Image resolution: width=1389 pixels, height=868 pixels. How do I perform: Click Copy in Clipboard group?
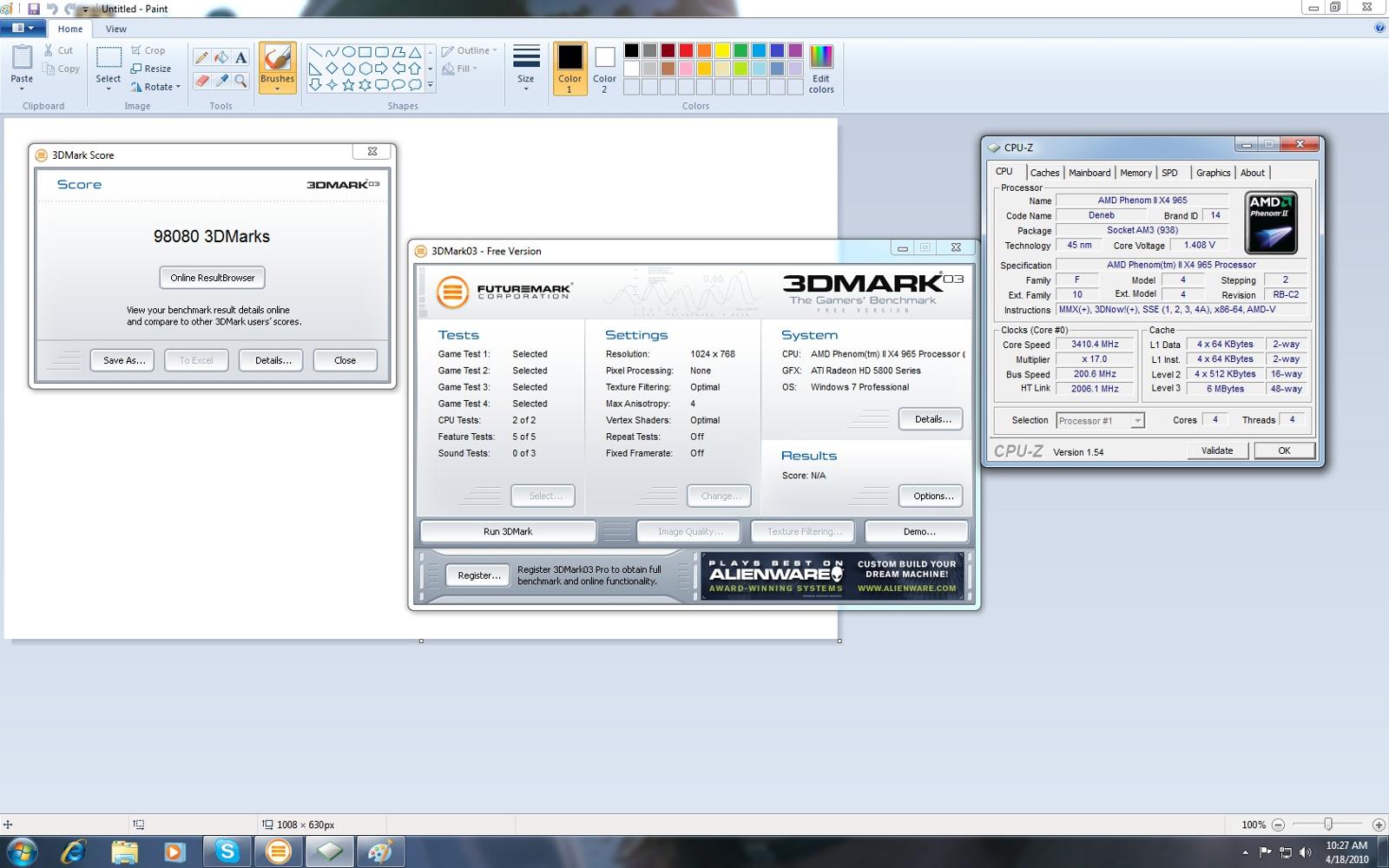61,69
